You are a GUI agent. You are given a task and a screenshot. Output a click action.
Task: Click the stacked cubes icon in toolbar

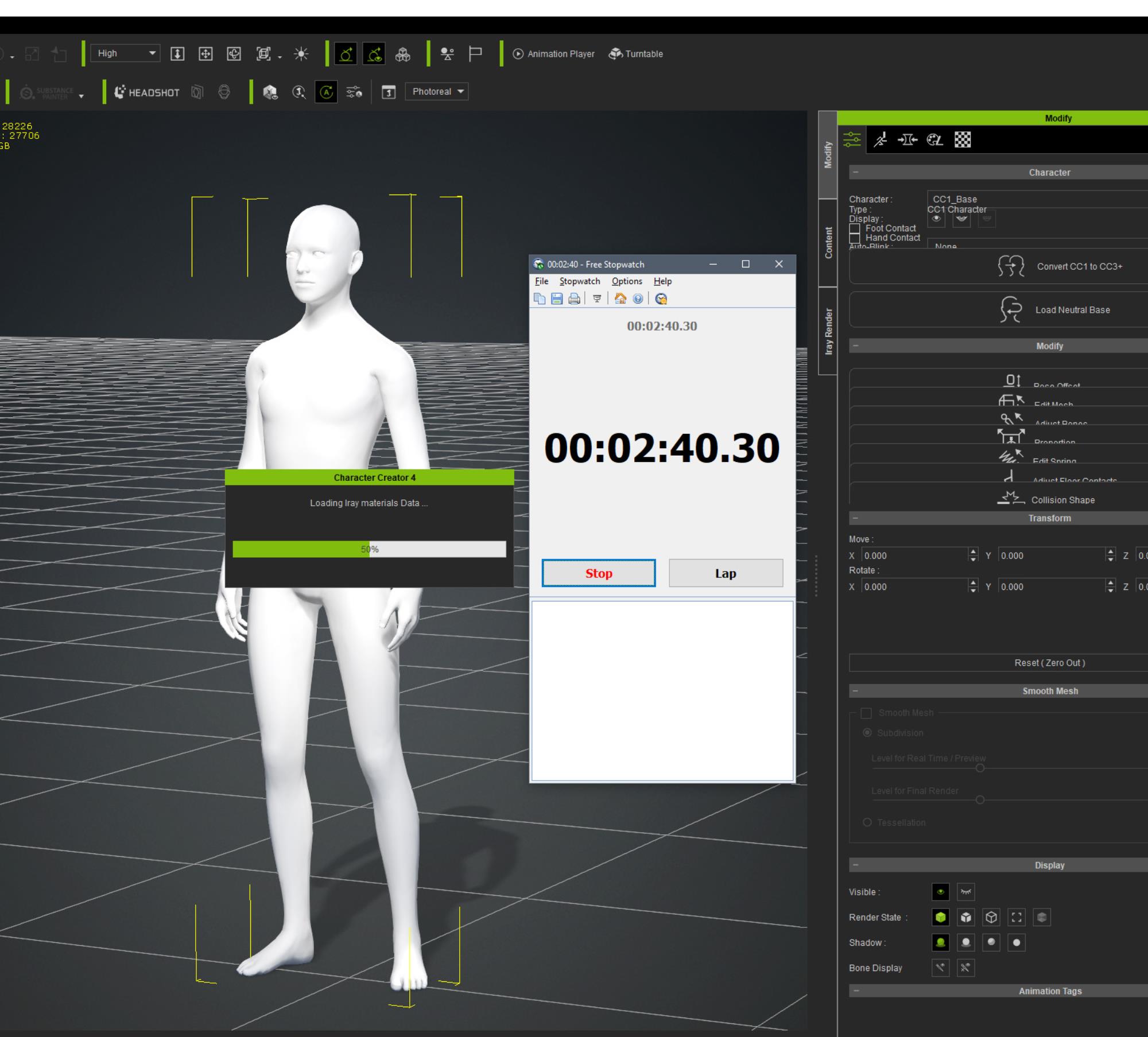point(403,54)
